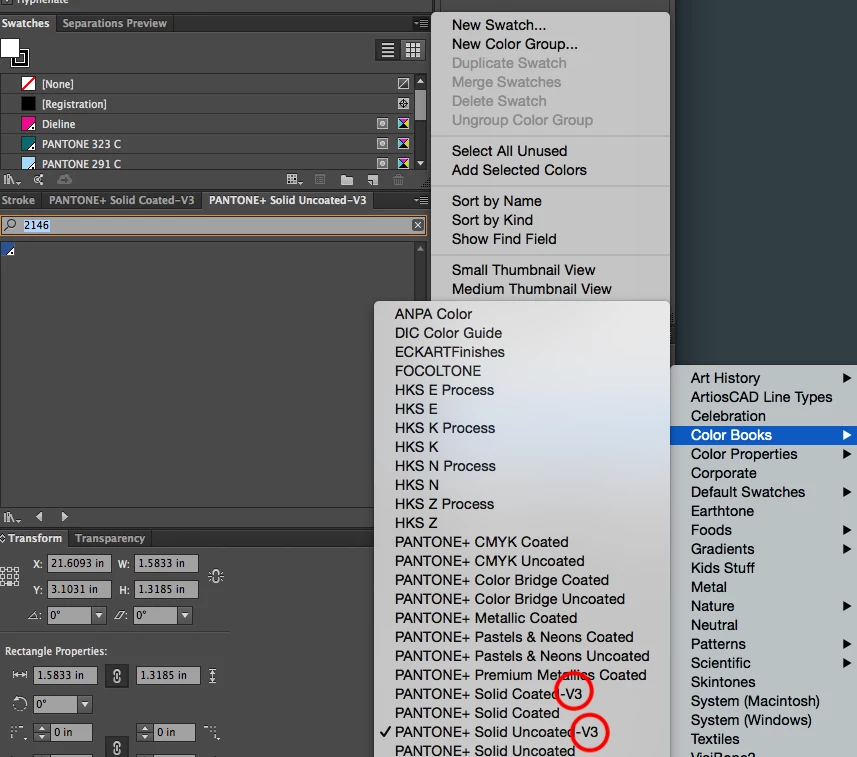Expand the shear angle dropdown
The image size is (857, 757).
(x=185, y=615)
